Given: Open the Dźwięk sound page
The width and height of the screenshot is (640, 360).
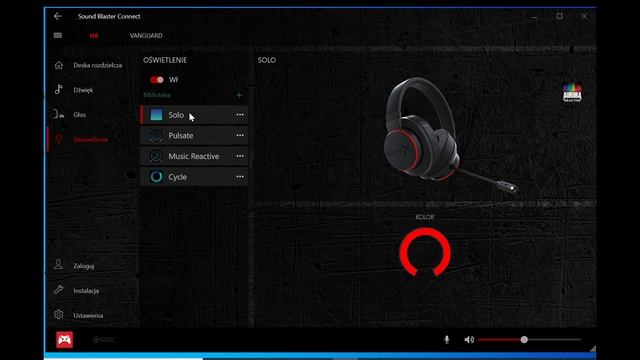Looking at the screenshot, I should [83, 90].
